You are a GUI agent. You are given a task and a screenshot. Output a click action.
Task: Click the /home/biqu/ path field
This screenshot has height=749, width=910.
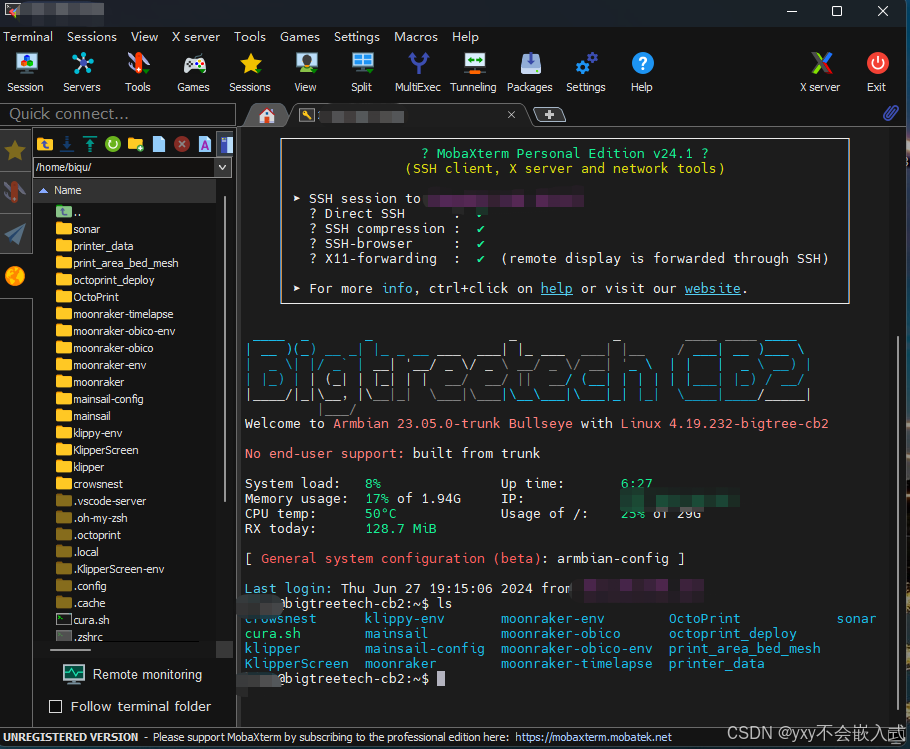pyautogui.click(x=124, y=168)
